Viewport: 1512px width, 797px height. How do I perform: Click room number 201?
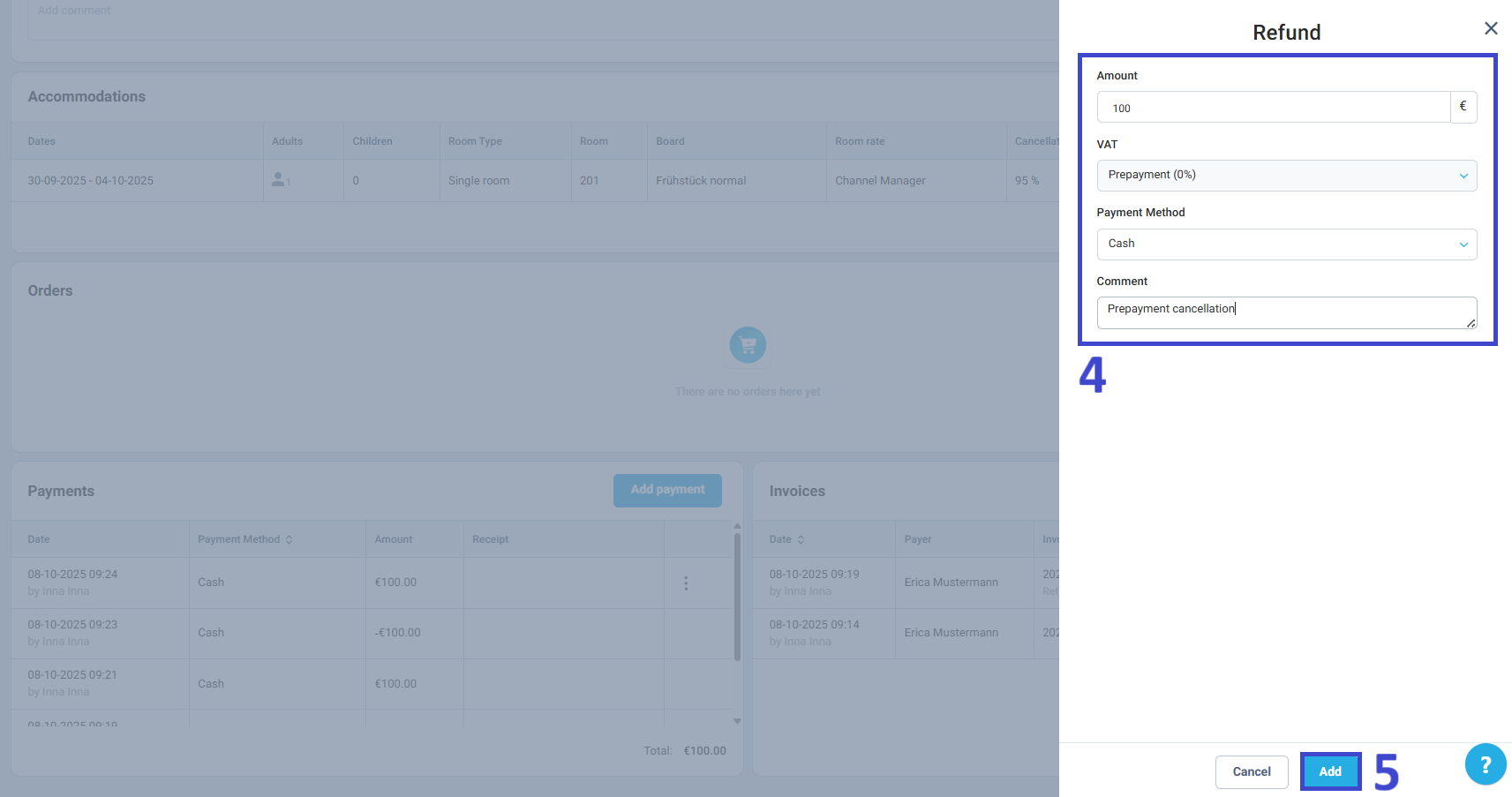coord(589,181)
